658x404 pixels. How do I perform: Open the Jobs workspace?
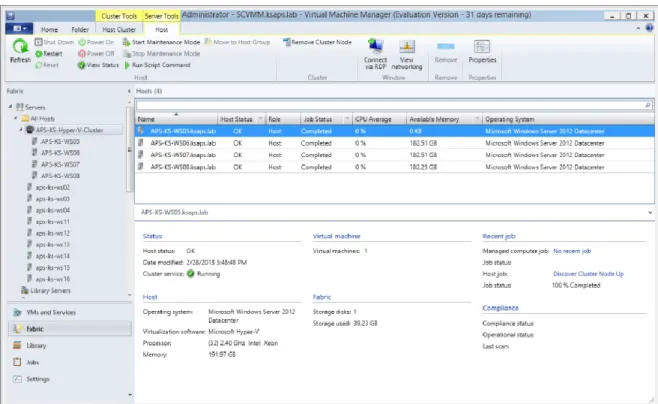(70, 362)
